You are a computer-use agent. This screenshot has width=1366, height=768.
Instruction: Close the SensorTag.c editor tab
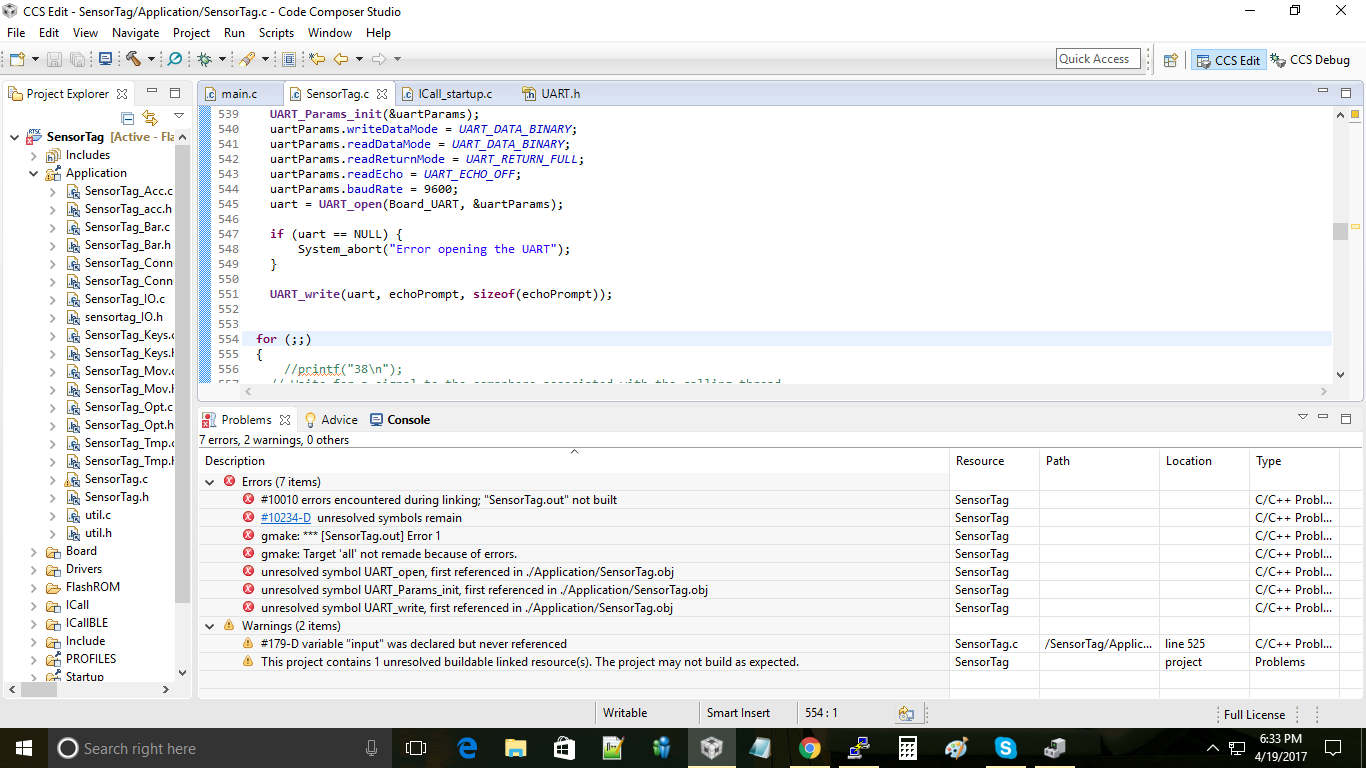click(x=382, y=94)
